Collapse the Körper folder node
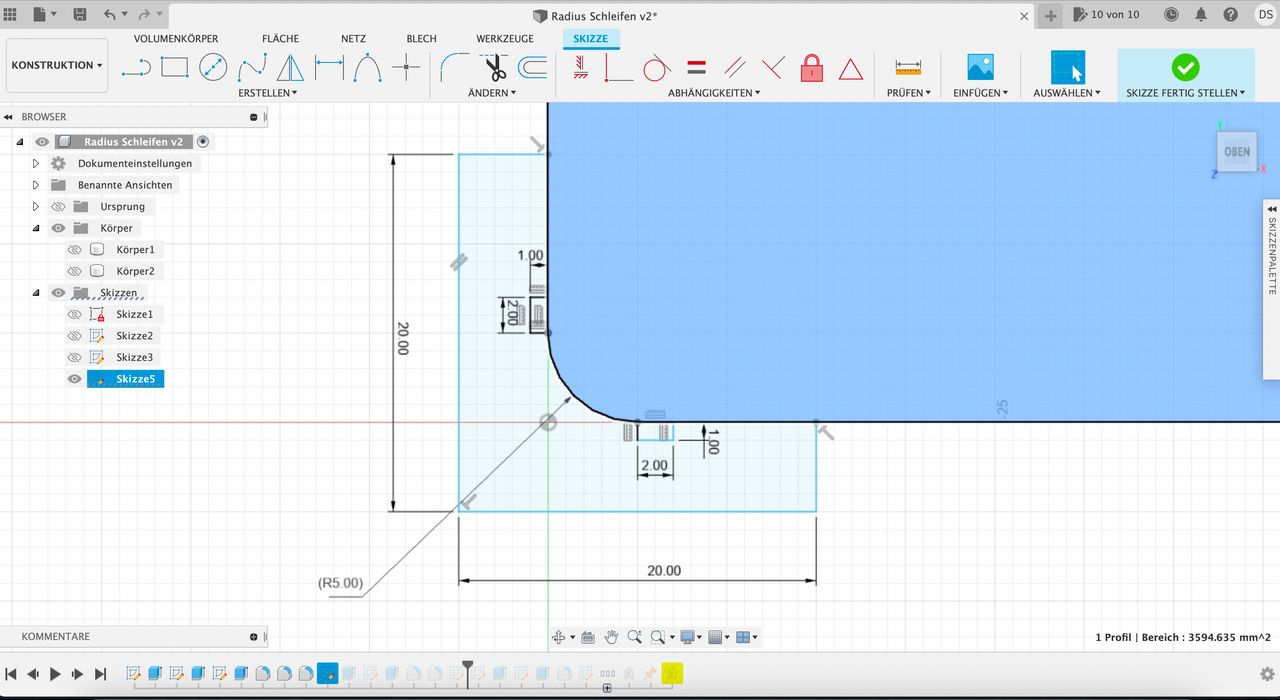The width and height of the screenshot is (1280, 700). tap(36, 228)
